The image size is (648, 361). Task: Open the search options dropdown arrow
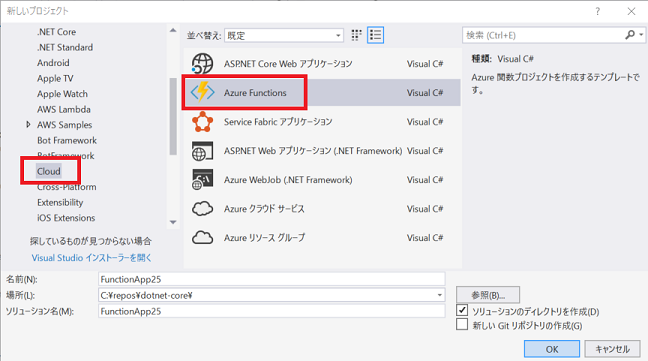(641, 35)
